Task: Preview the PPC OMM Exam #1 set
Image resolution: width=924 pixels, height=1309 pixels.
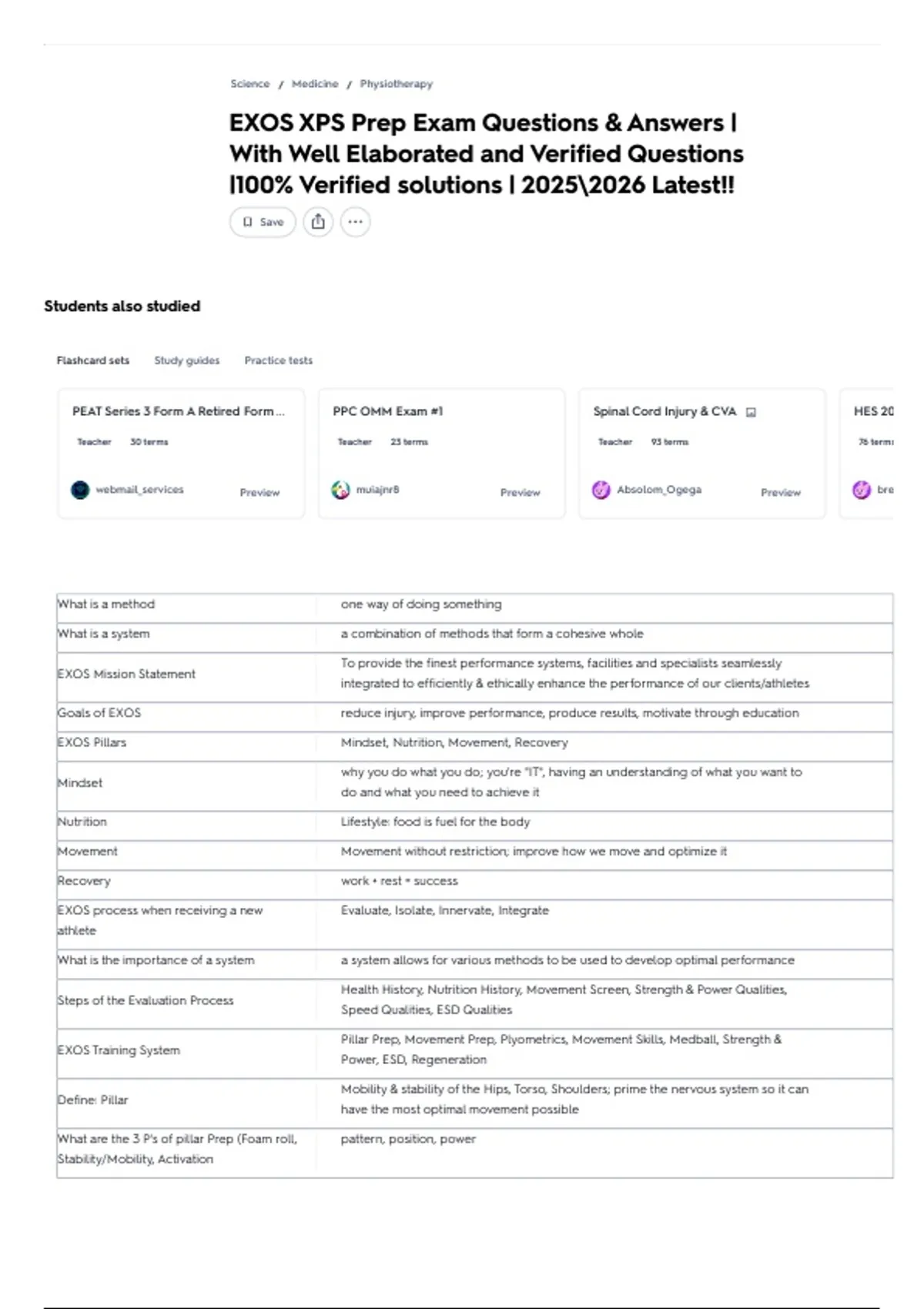Action: click(x=521, y=492)
